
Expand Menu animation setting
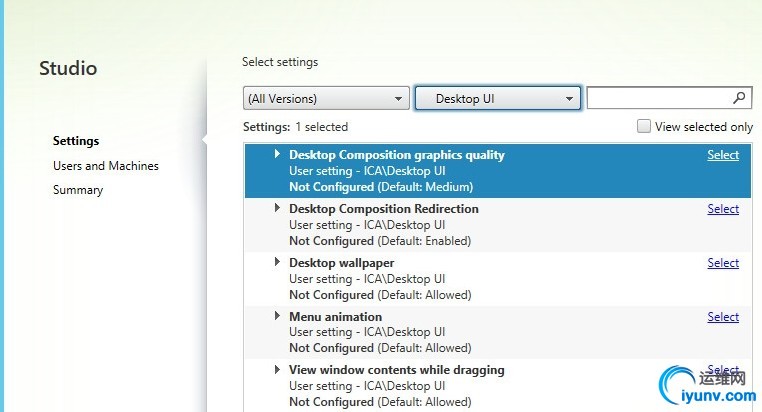pos(277,316)
